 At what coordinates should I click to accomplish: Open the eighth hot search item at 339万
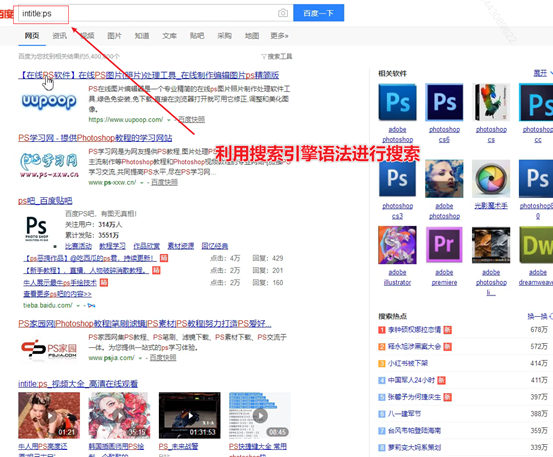(415, 447)
